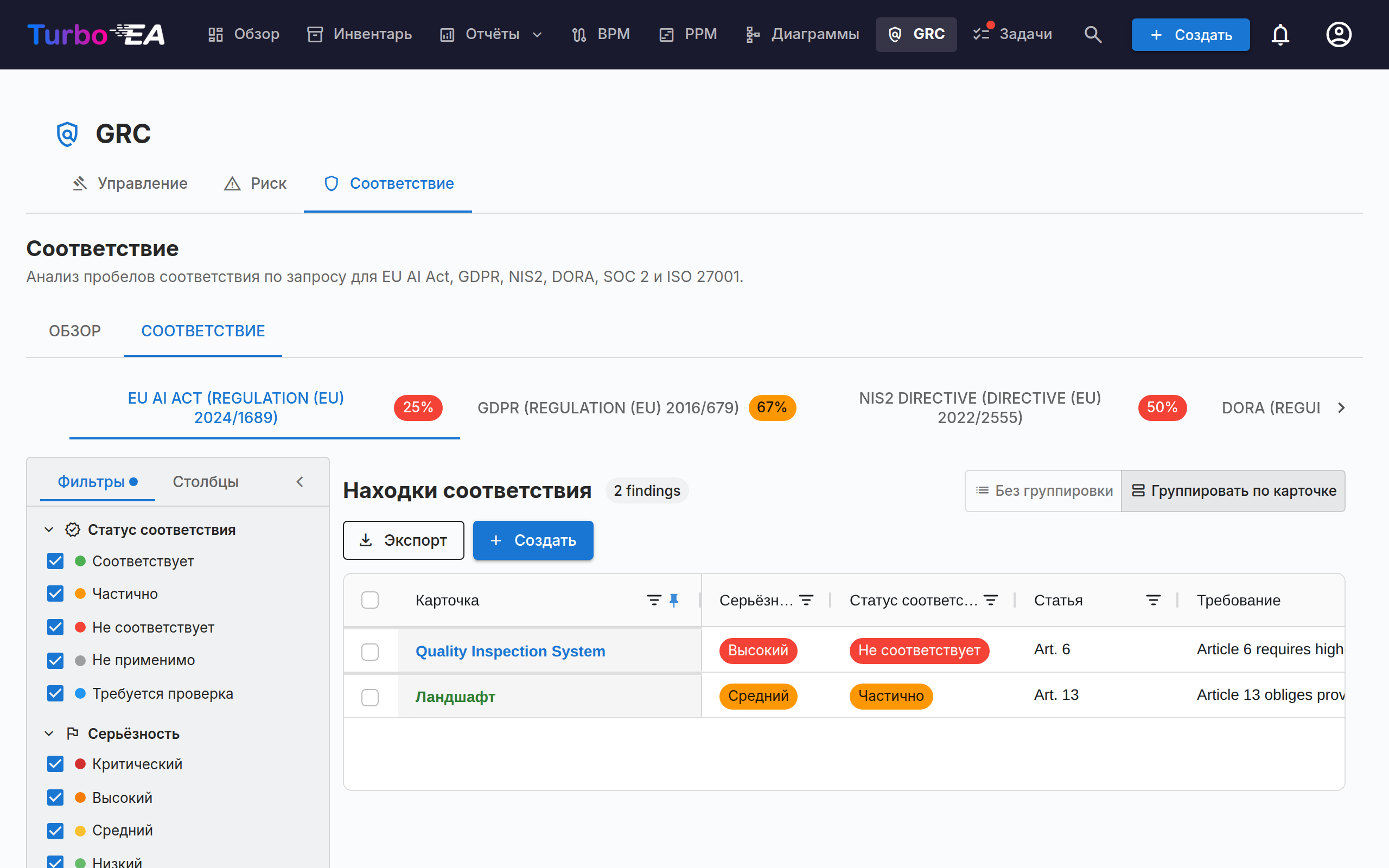Click the Высокий severity chip
The height and width of the screenshot is (868, 1389).
(x=758, y=650)
